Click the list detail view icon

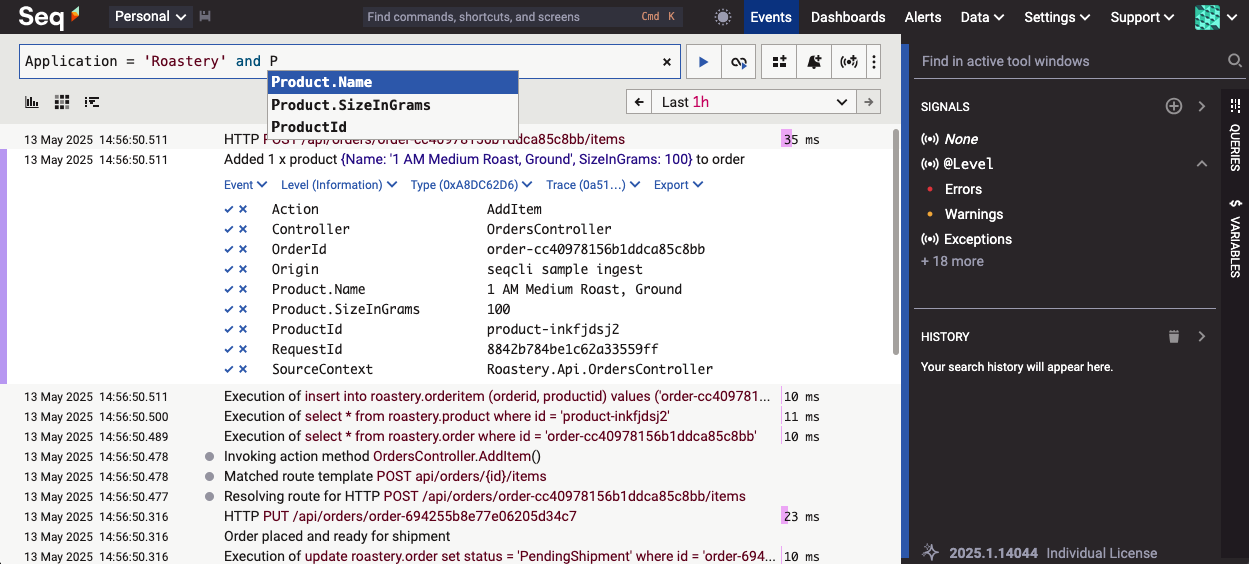92,102
